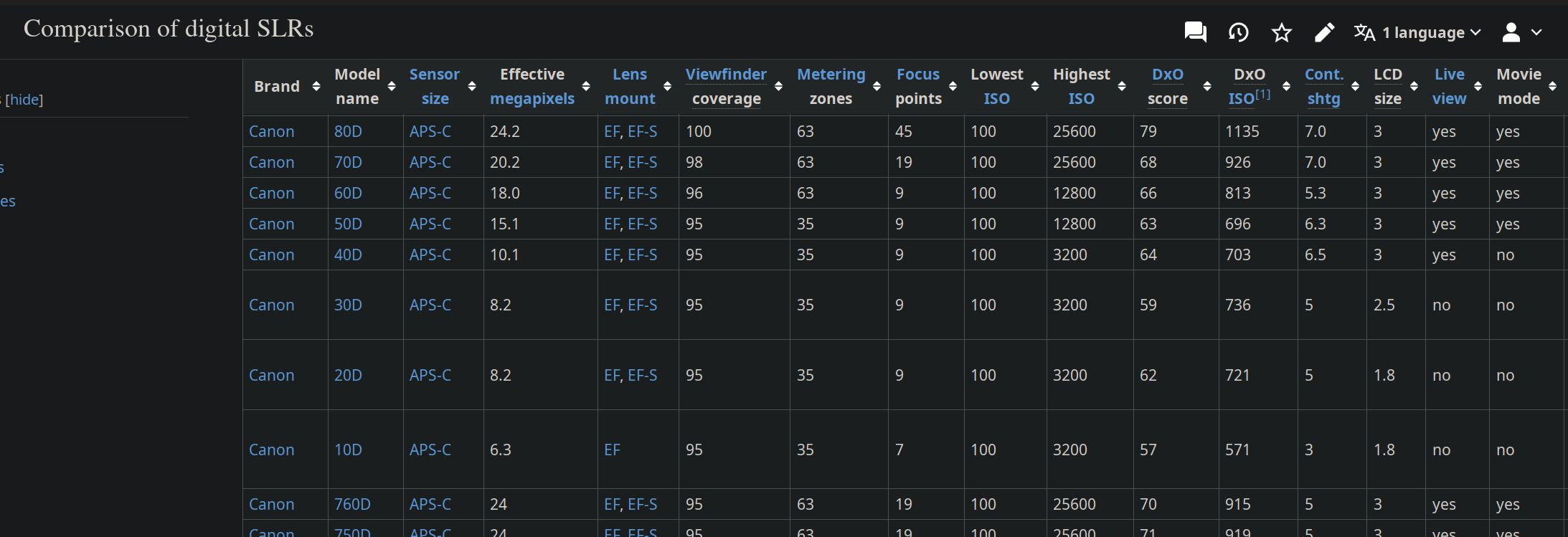1568x537 pixels.
Task: Sort by Movie mode column arrows
Action: (1552, 86)
